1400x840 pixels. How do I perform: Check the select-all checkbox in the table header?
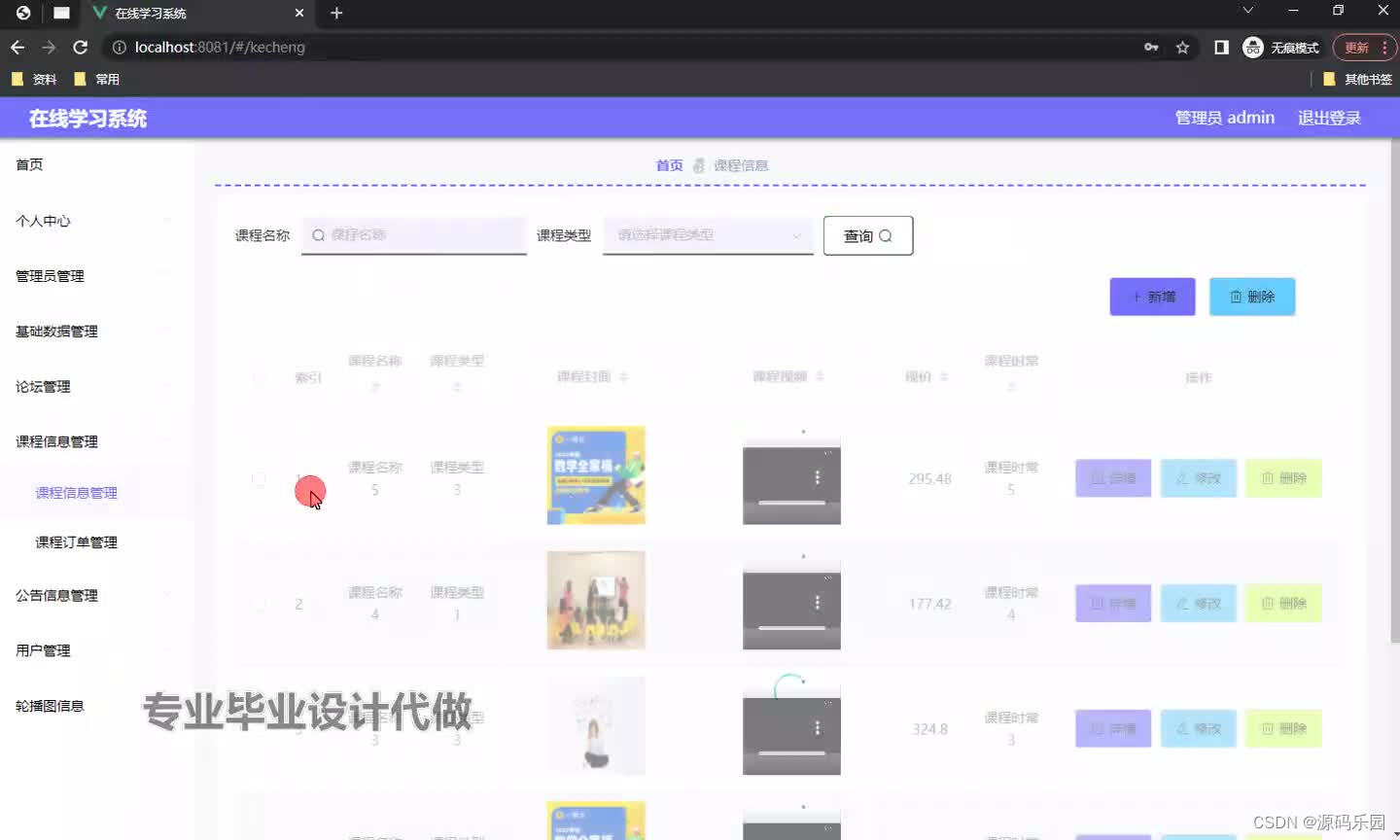point(259,377)
